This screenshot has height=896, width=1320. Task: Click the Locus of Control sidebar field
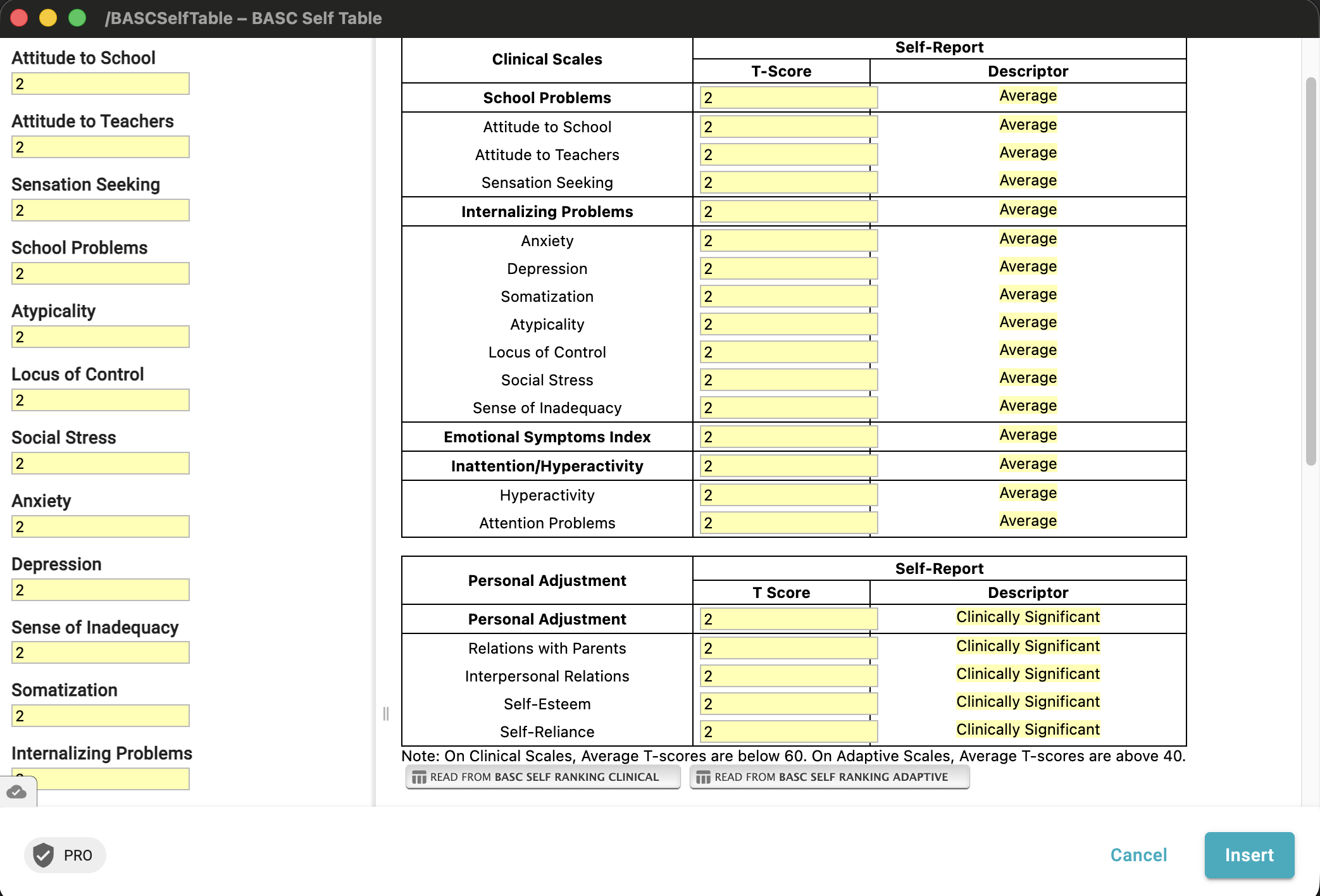(x=101, y=400)
